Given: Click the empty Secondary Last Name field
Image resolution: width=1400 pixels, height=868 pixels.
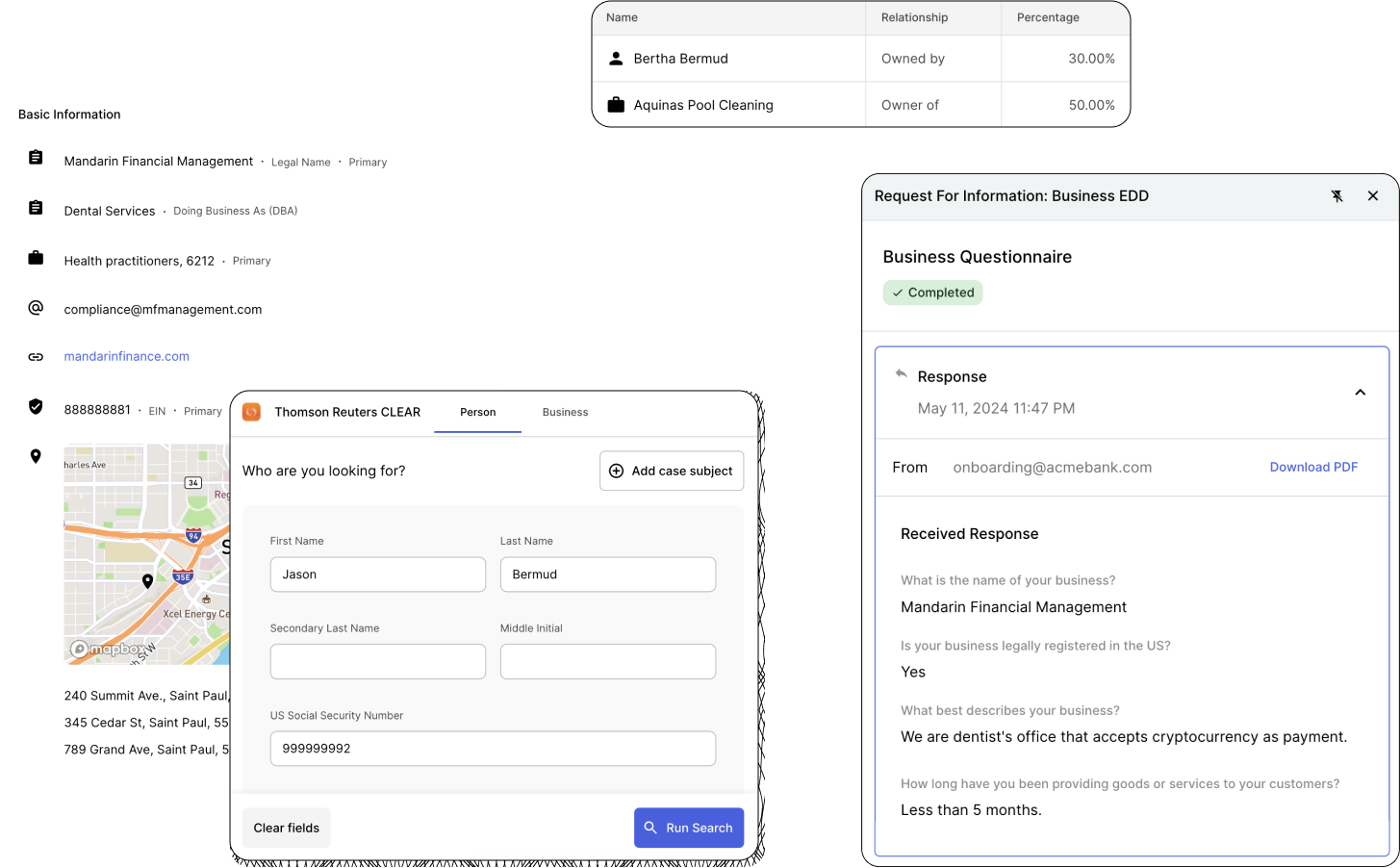Looking at the screenshot, I should (378, 661).
